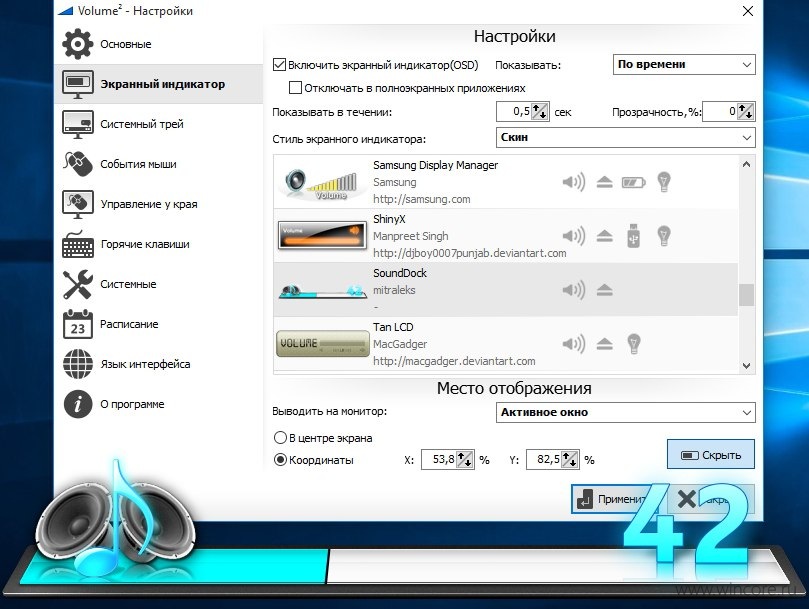Click the X coordinate spinner arrows
Viewport: 809px width, 609px height.
(x=465, y=459)
